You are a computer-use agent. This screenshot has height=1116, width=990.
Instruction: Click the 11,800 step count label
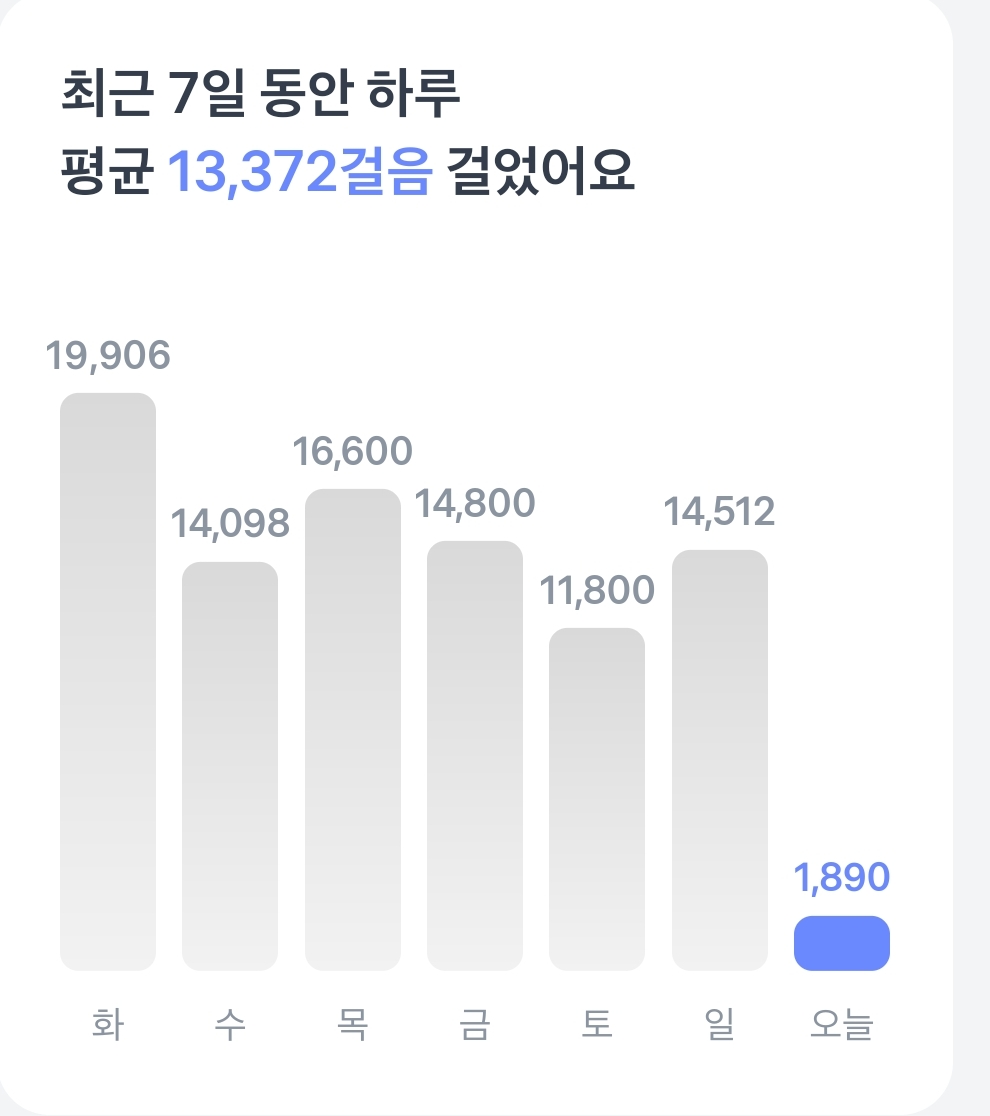597,590
